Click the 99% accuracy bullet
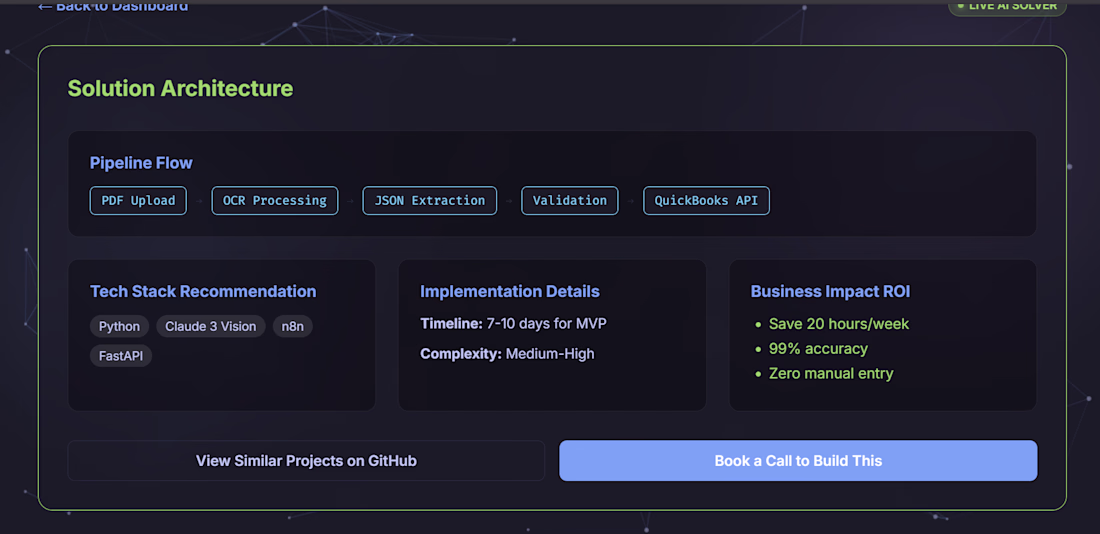The image size is (1100, 534). (818, 349)
